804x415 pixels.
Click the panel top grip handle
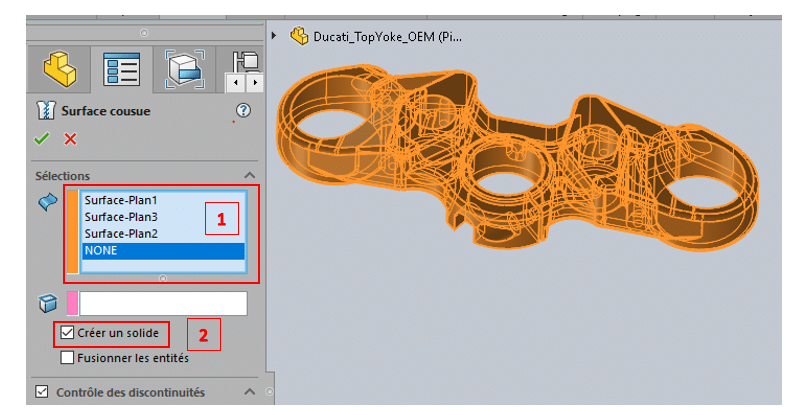tap(144, 33)
